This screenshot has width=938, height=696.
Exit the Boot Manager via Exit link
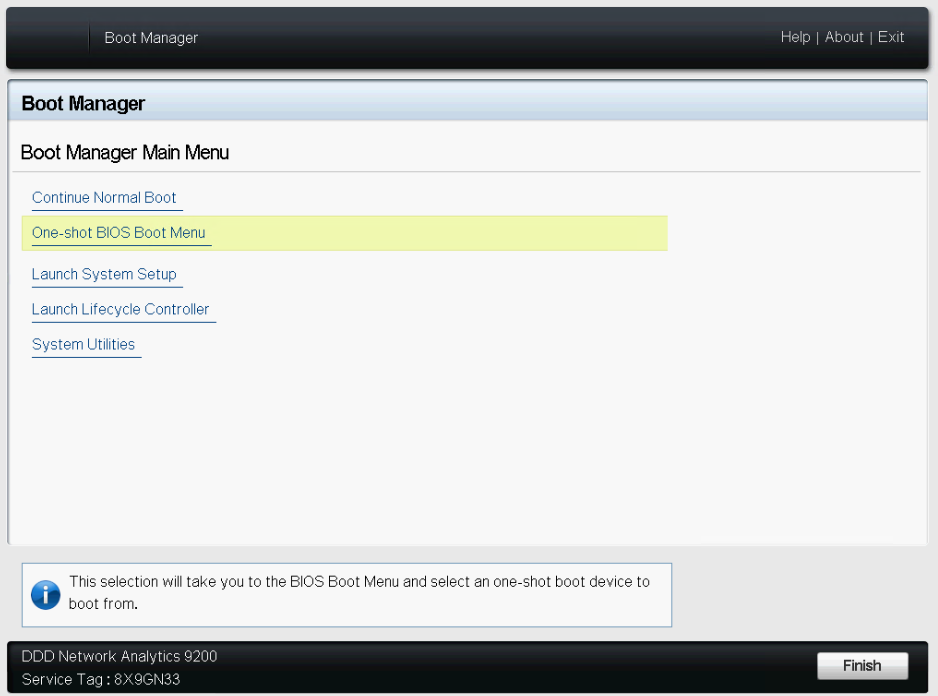[891, 37]
